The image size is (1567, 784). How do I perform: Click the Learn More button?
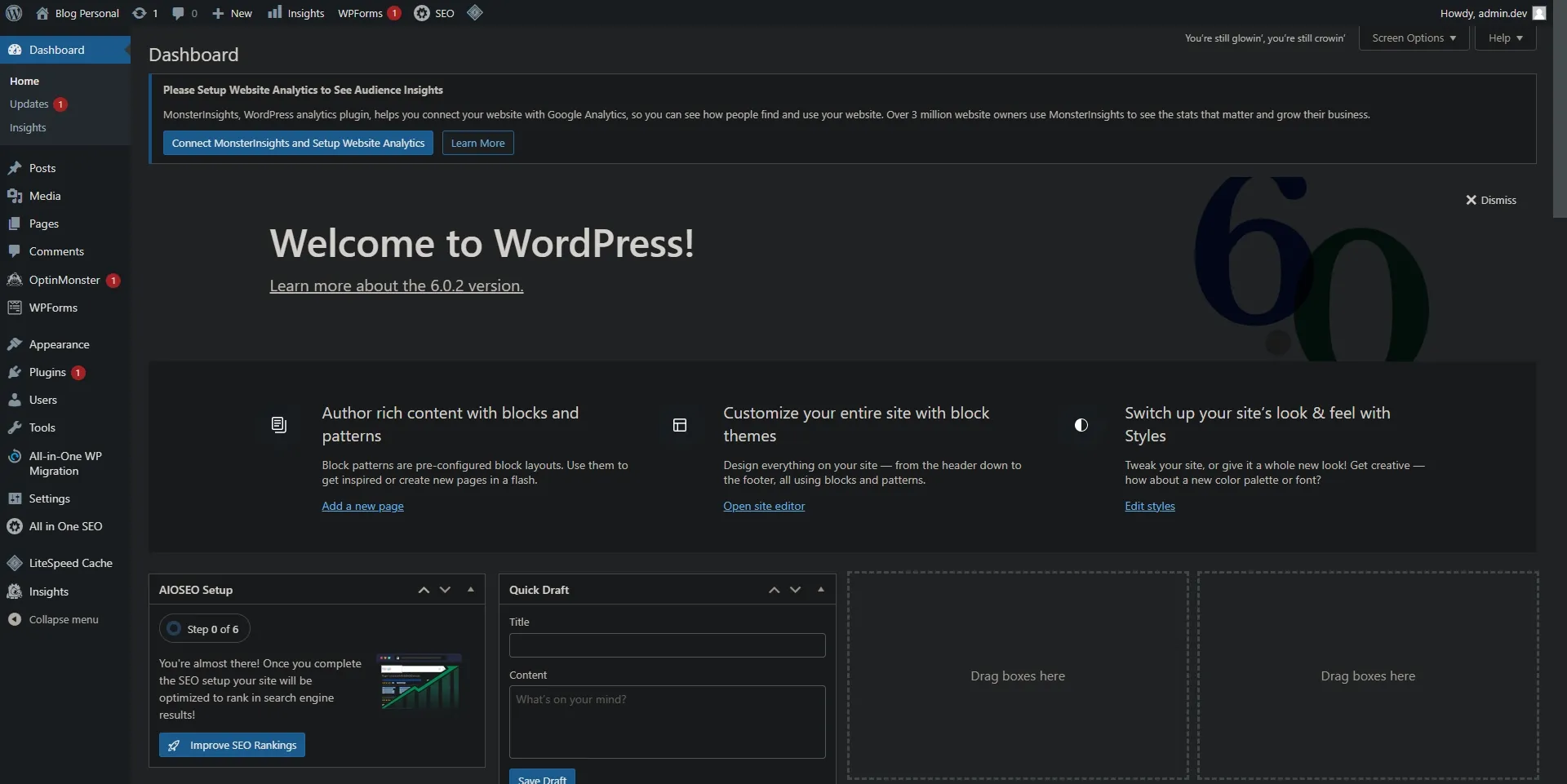[477, 143]
